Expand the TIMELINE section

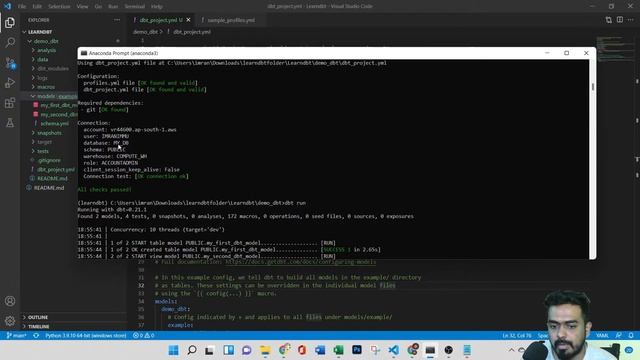coord(38,327)
